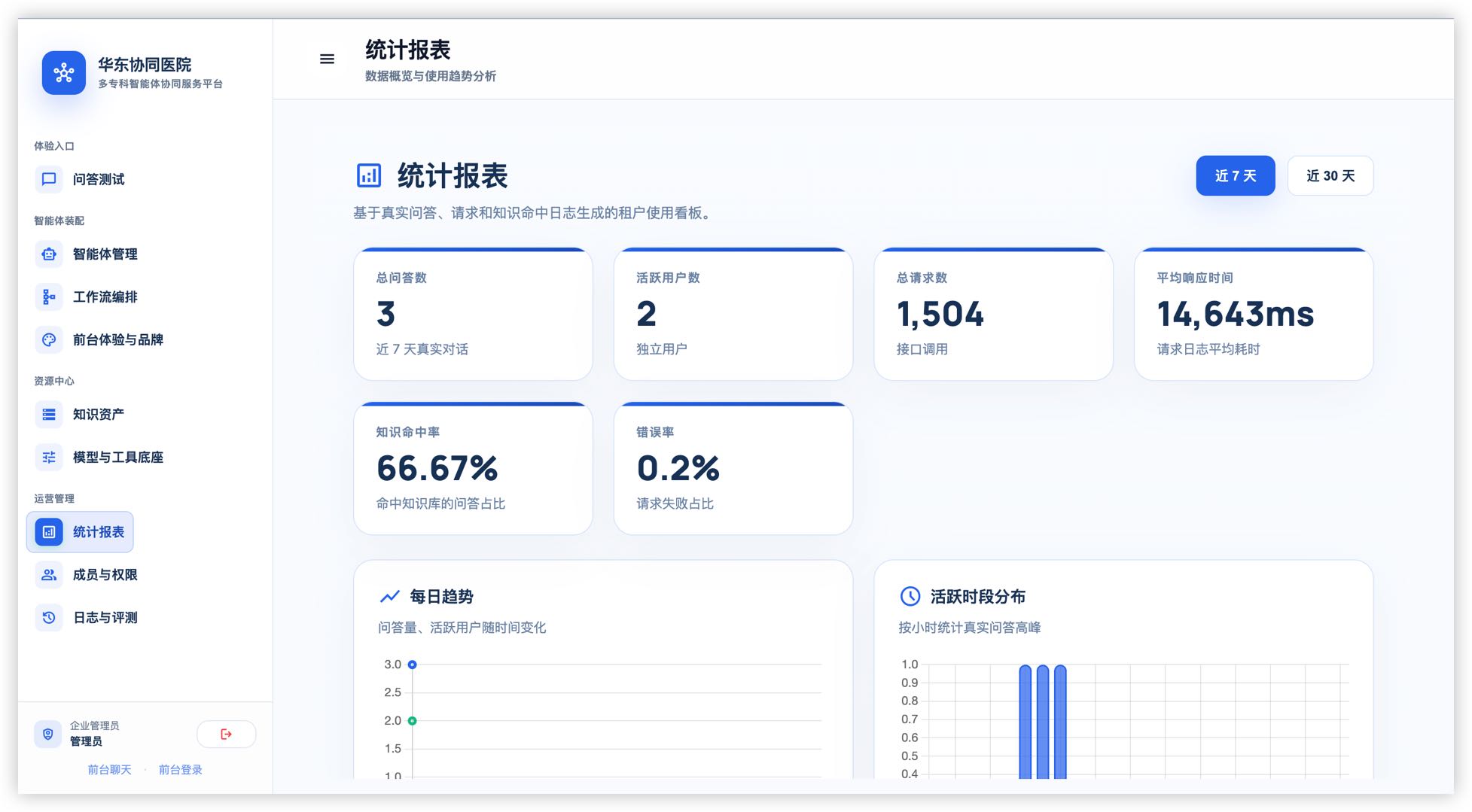This screenshot has height=812, width=1472.
Task: Click the 命中知识库的问答占比 caption
Action: click(441, 503)
